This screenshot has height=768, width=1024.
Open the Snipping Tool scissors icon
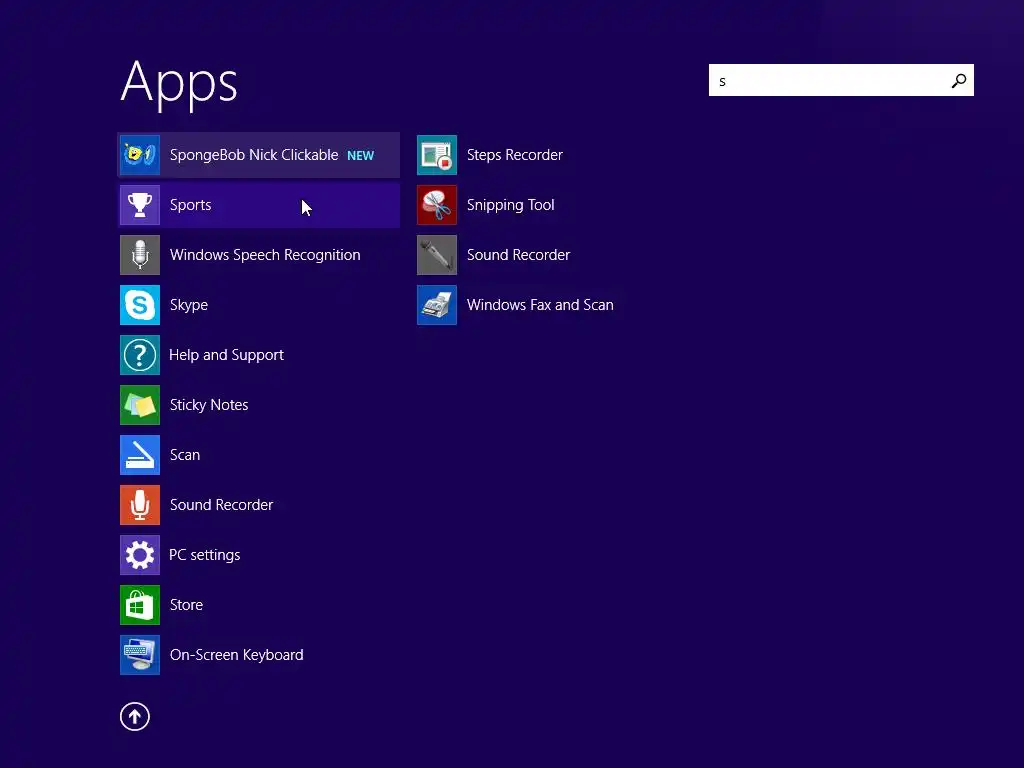click(x=437, y=205)
